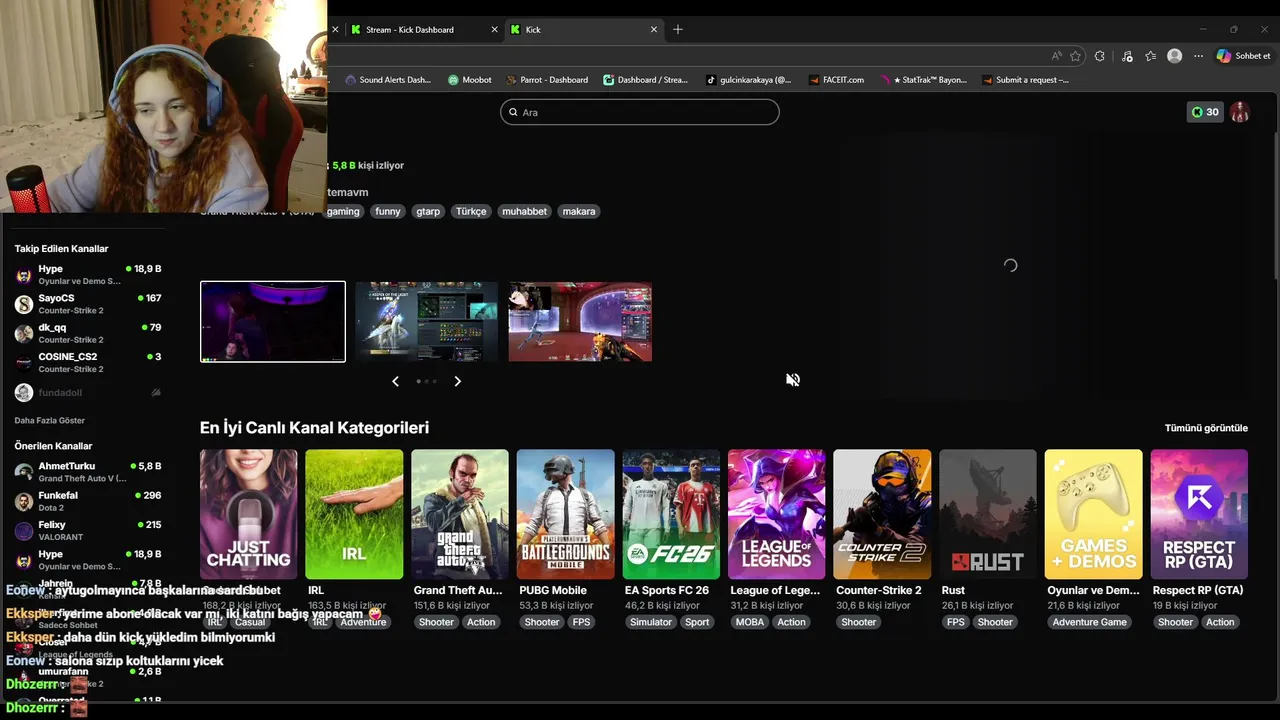The height and width of the screenshot is (720, 1280).
Task: Select the gtarp tag
Action: click(x=428, y=211)
